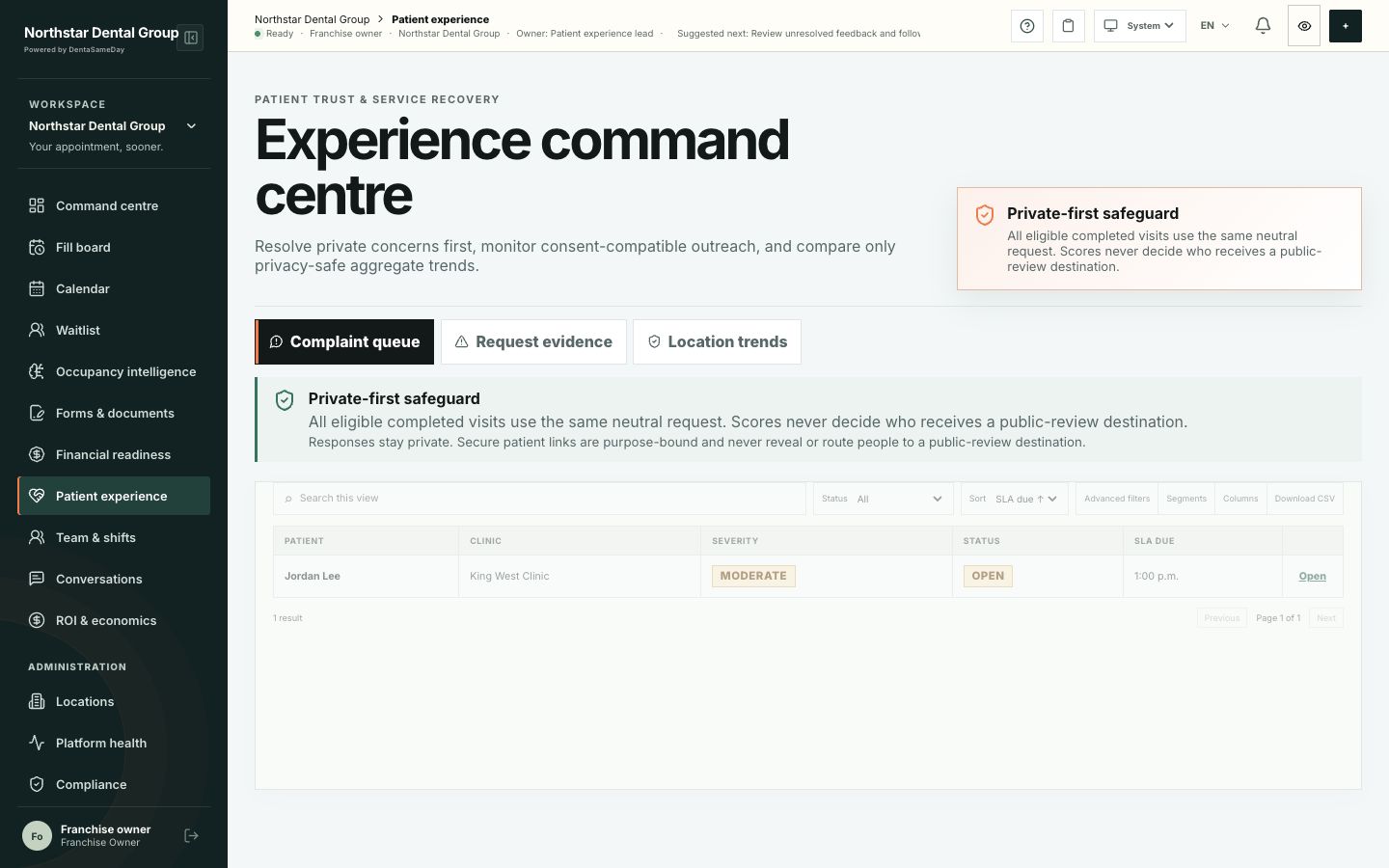Click the STATUS column header
This screenshot has width=1389, height=868.
[1038, 541]
